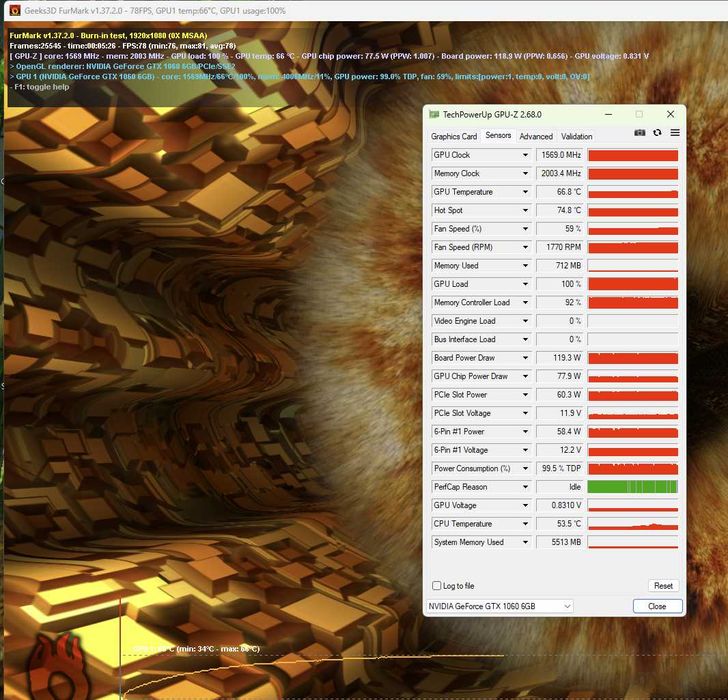Click the Reset button
This screenshot has height=700, width=728.
[x=663, y=586]
